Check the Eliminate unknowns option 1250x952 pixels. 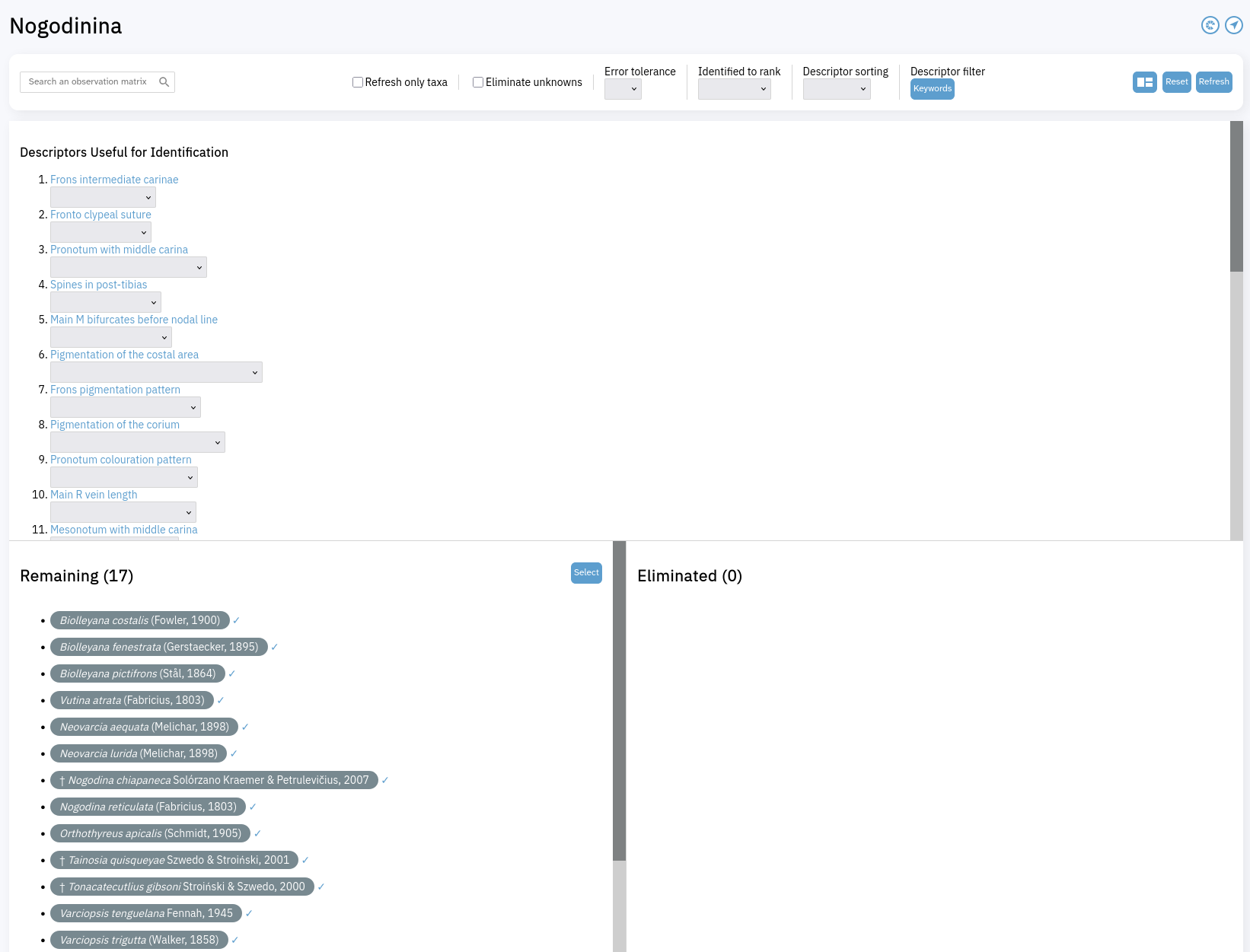pos(478,82)
